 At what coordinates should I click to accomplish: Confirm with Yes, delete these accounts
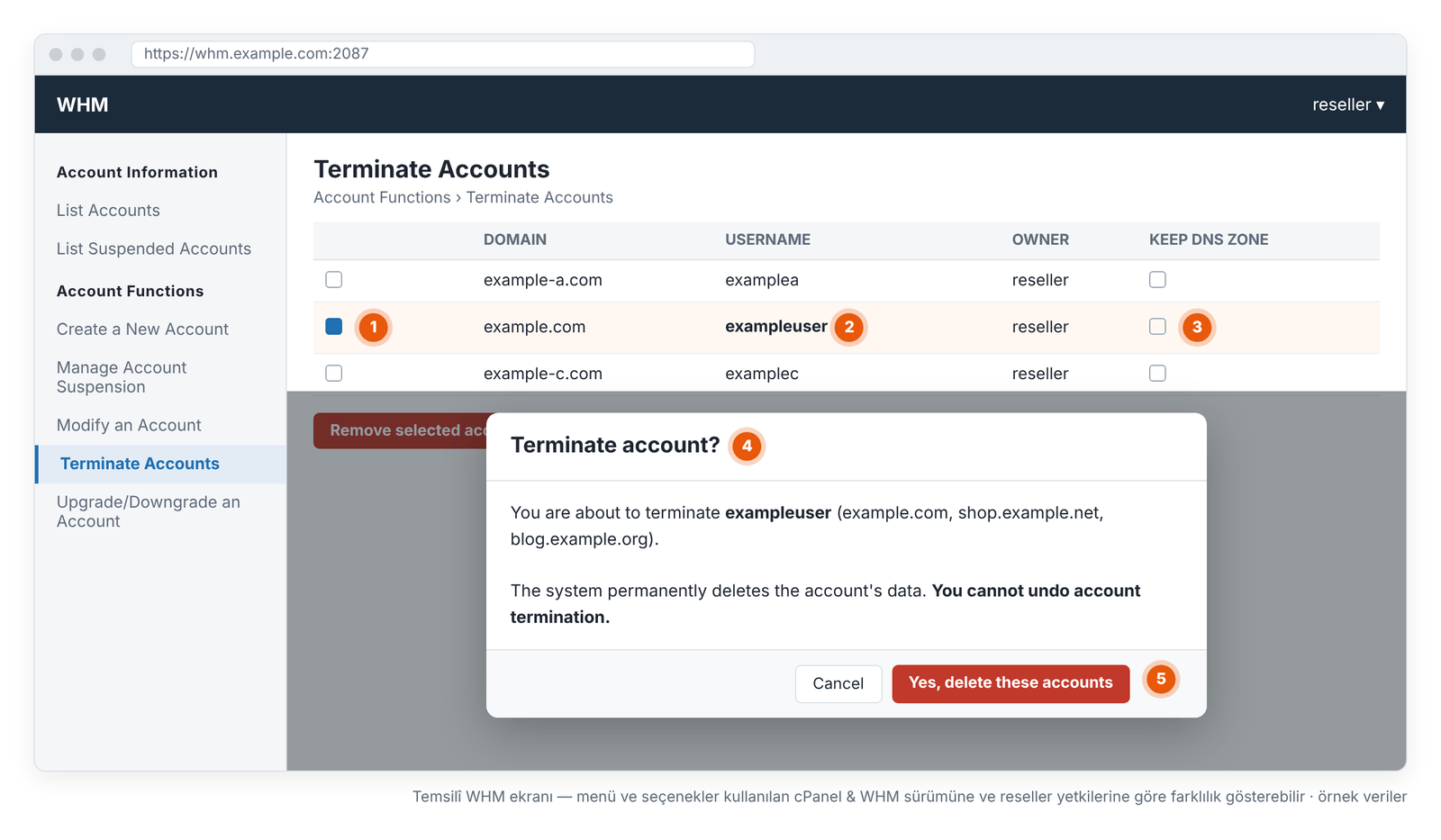(x=1011, y=683)
